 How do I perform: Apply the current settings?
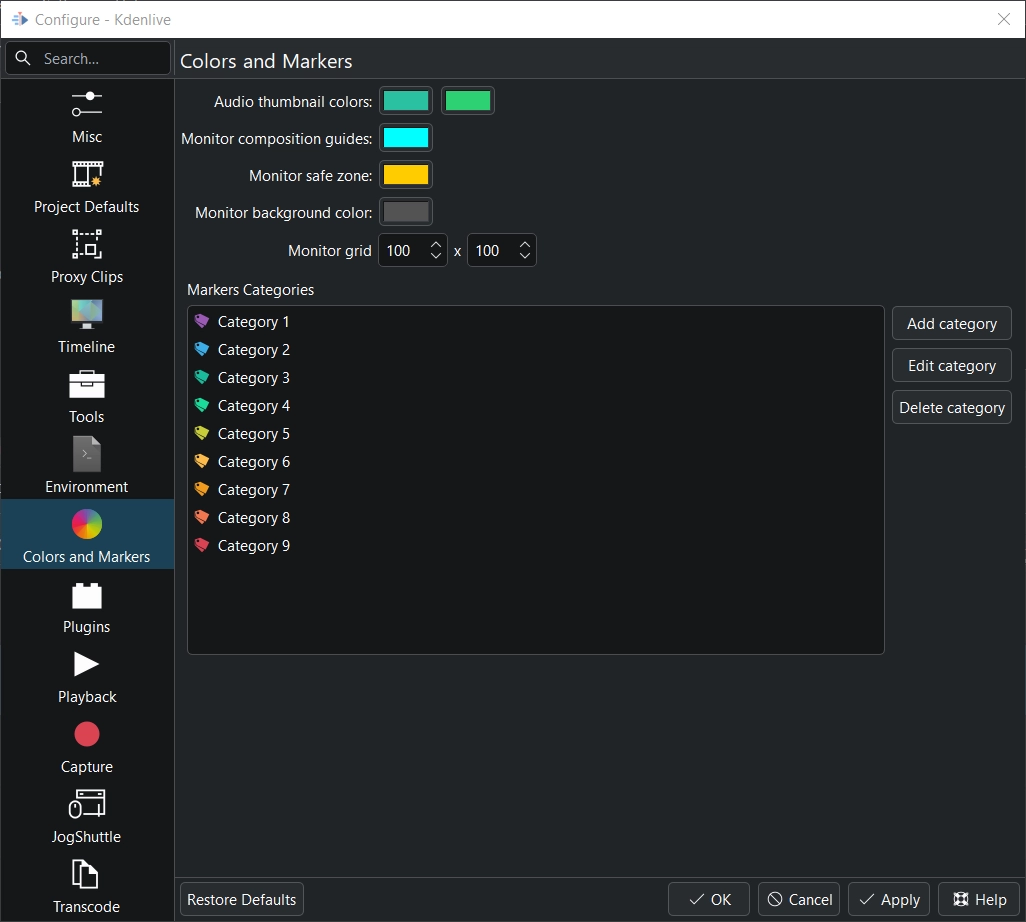pos(889,899)
